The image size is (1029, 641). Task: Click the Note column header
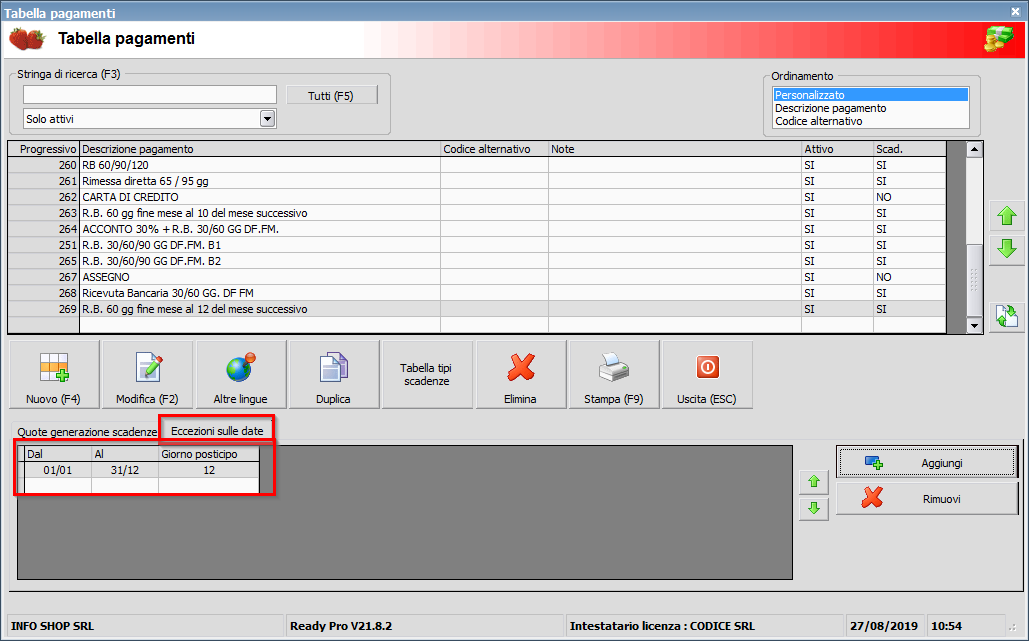(675, 149)
